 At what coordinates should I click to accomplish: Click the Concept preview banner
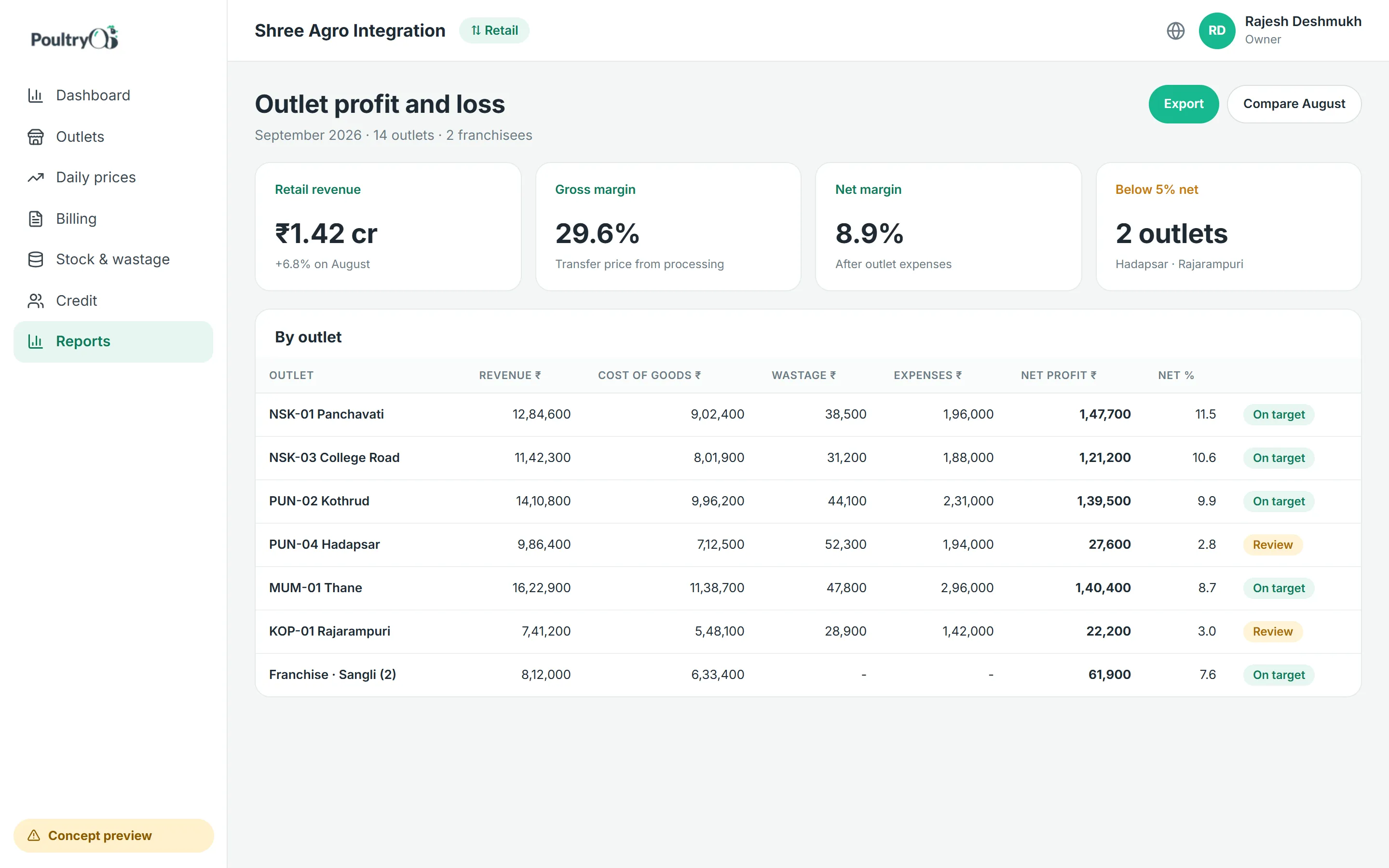click(114, 835)
